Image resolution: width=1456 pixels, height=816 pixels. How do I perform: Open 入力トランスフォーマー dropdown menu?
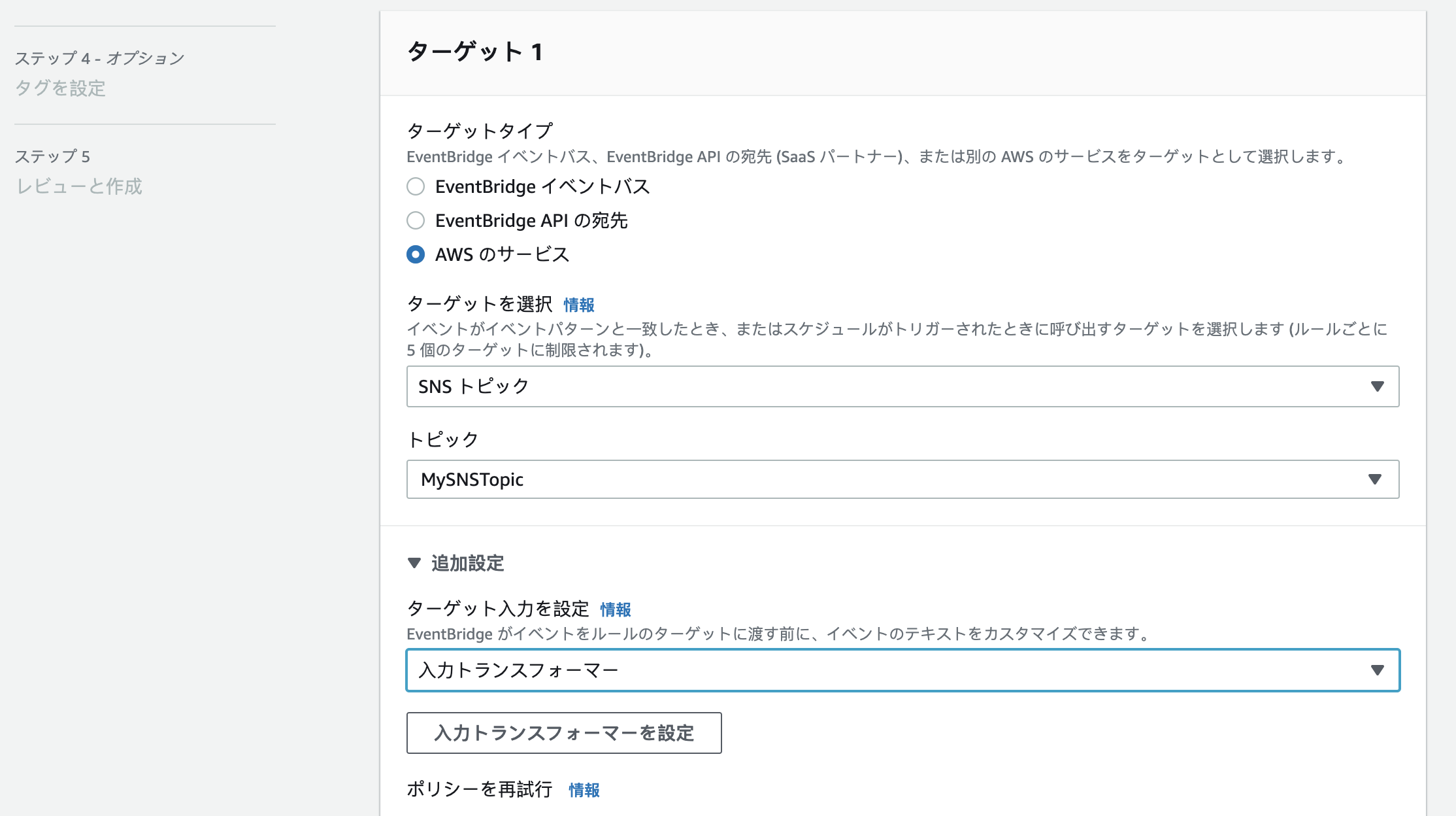pyautogui.click(x=902, y=670)
